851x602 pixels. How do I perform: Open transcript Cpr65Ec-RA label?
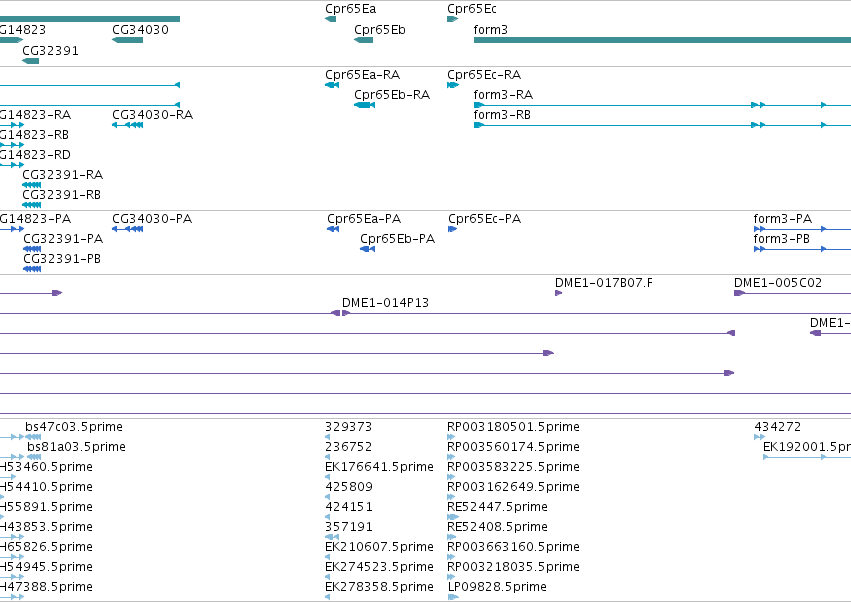tap(484, 75)
